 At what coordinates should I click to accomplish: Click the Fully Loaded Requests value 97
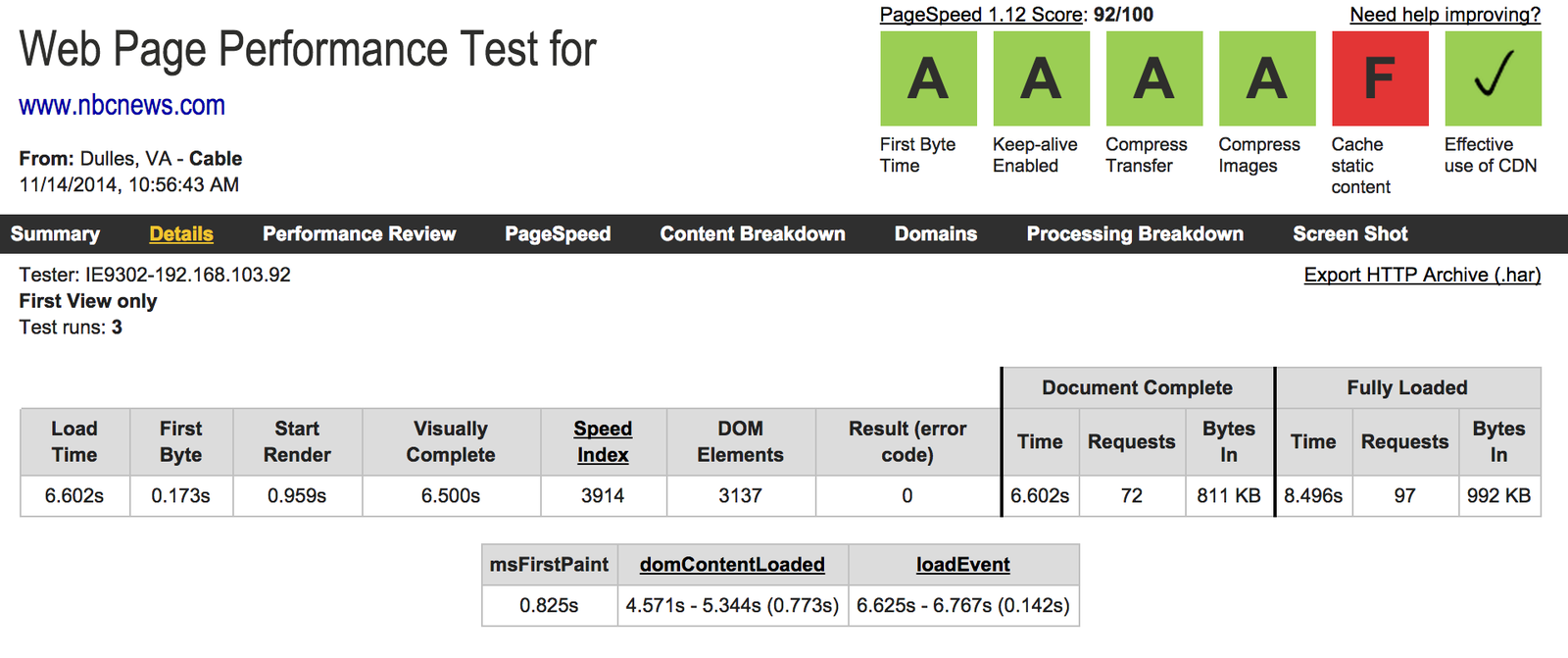tap(1405, 496)
